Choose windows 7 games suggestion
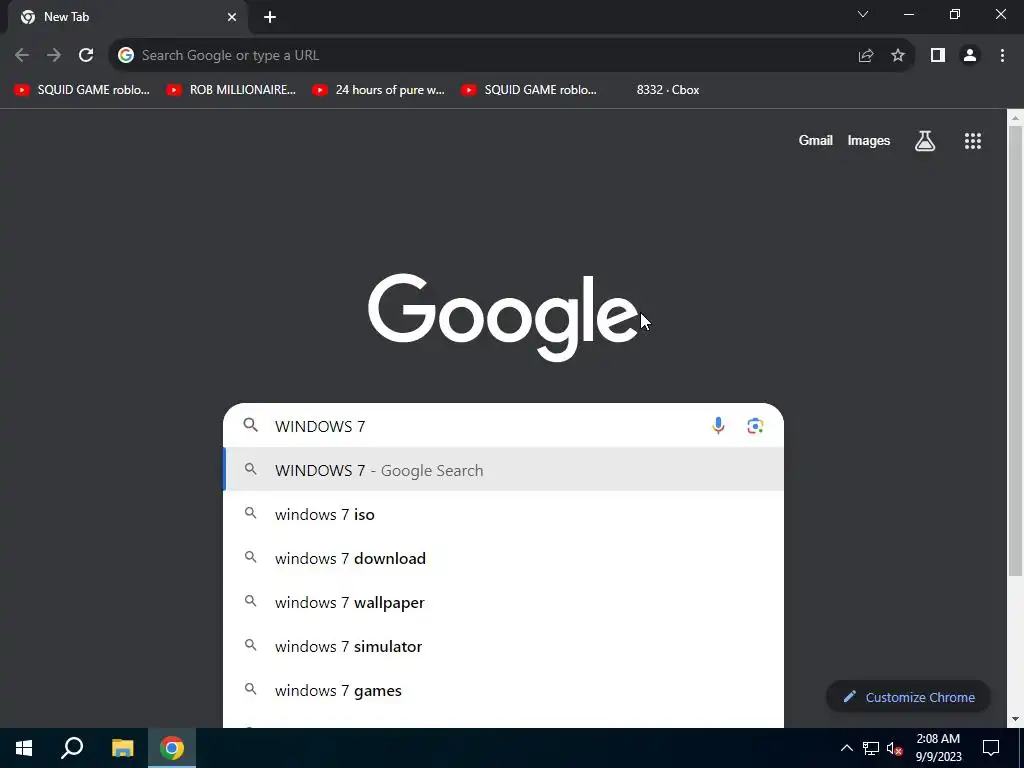The image size is (1024, 768). (x=504, y=690)
